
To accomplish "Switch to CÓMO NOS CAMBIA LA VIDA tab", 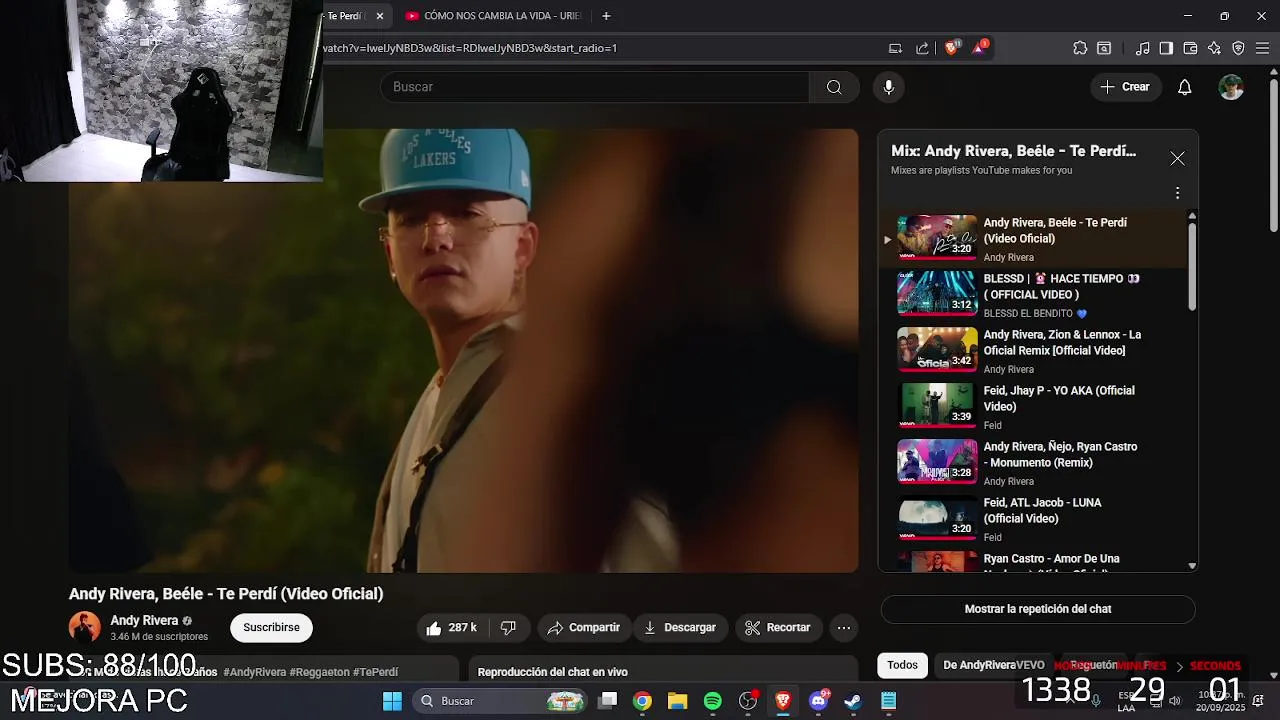I will (495, 16).
